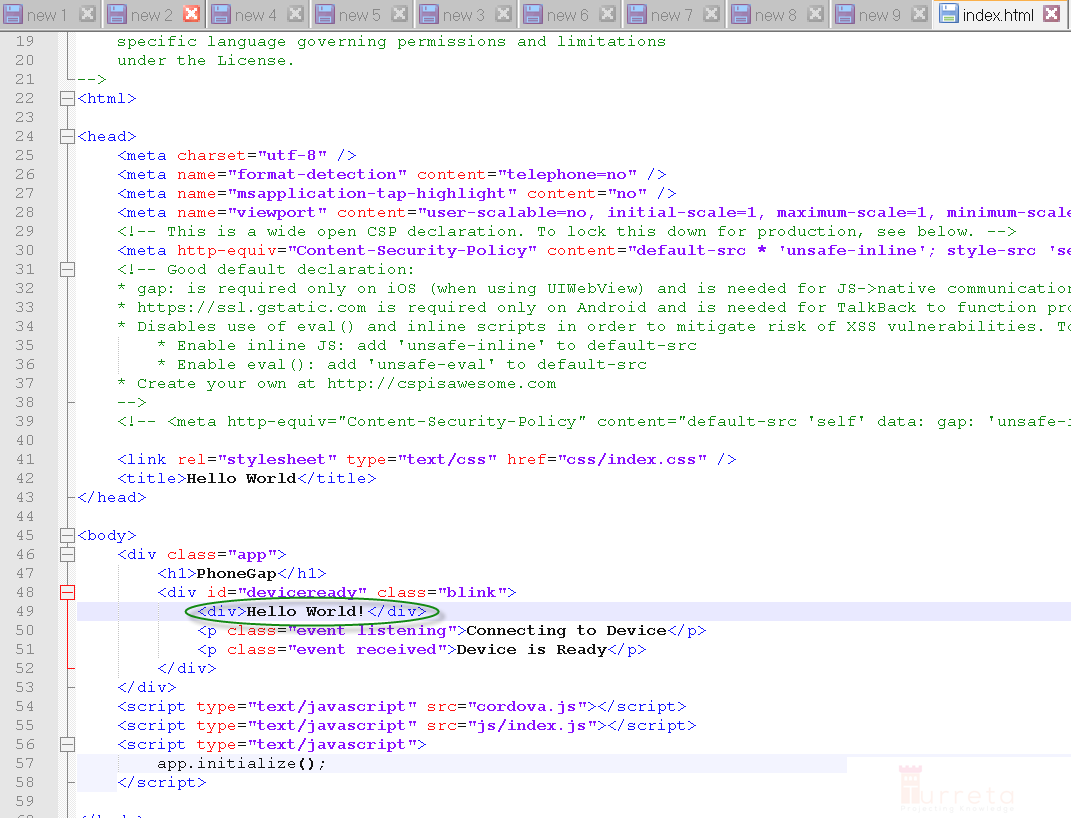This screenshot has width=1071, height=818.
Task: Click the "js/index.js" src value
Action: (531, 726)
